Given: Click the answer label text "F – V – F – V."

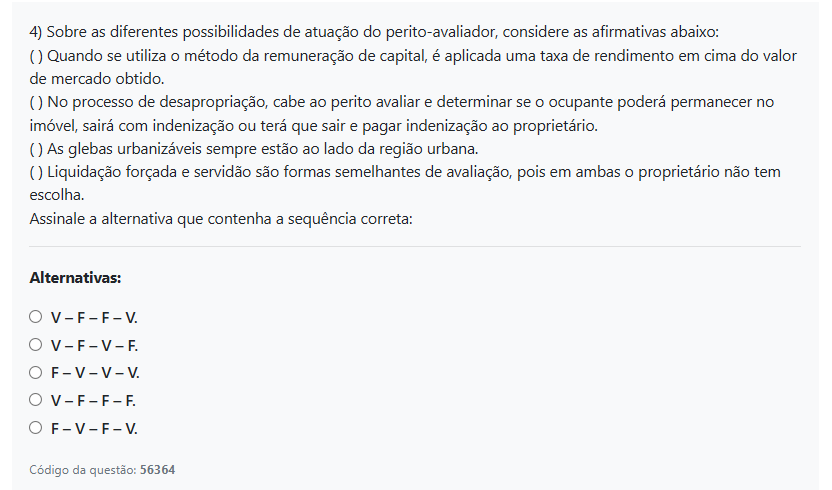Looking at the screenshot, I should point(94,429).
